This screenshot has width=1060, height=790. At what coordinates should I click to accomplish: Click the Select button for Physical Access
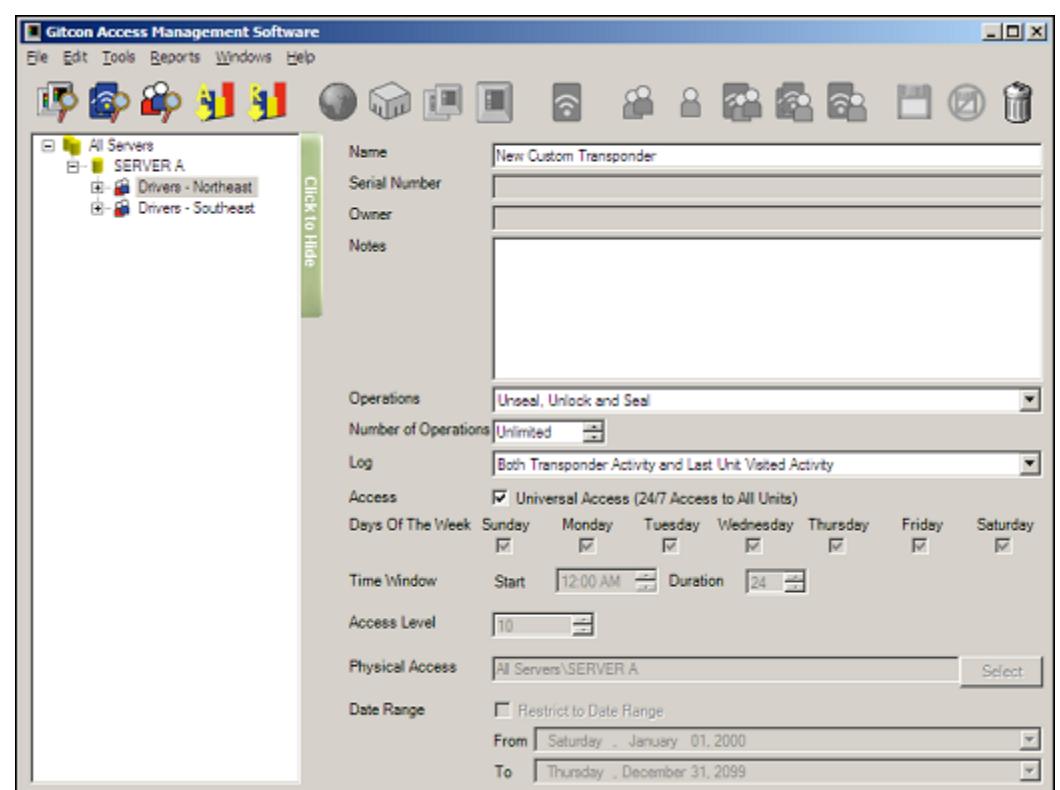pyautogui.click(x=1001, y=671)
